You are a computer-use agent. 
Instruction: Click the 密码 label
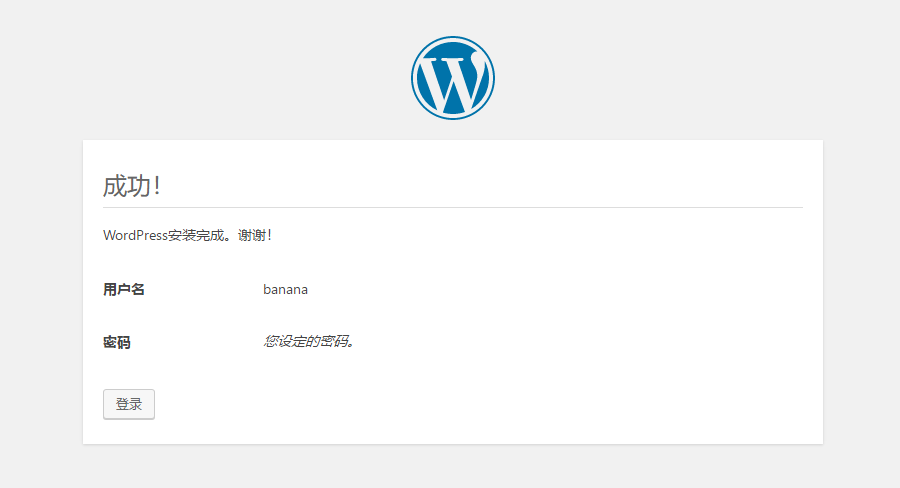[117, 342]
